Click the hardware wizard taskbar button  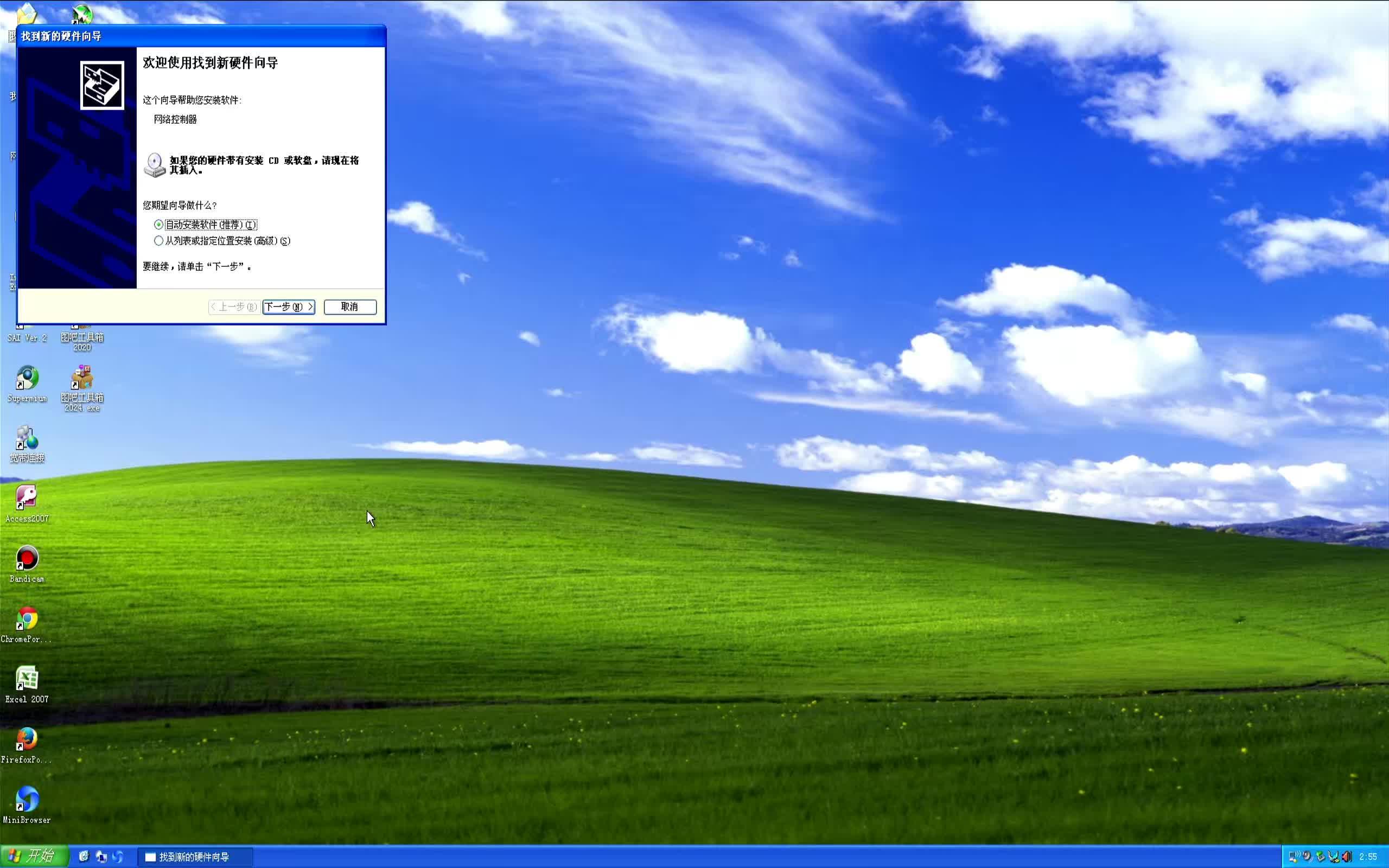point(194,857)
